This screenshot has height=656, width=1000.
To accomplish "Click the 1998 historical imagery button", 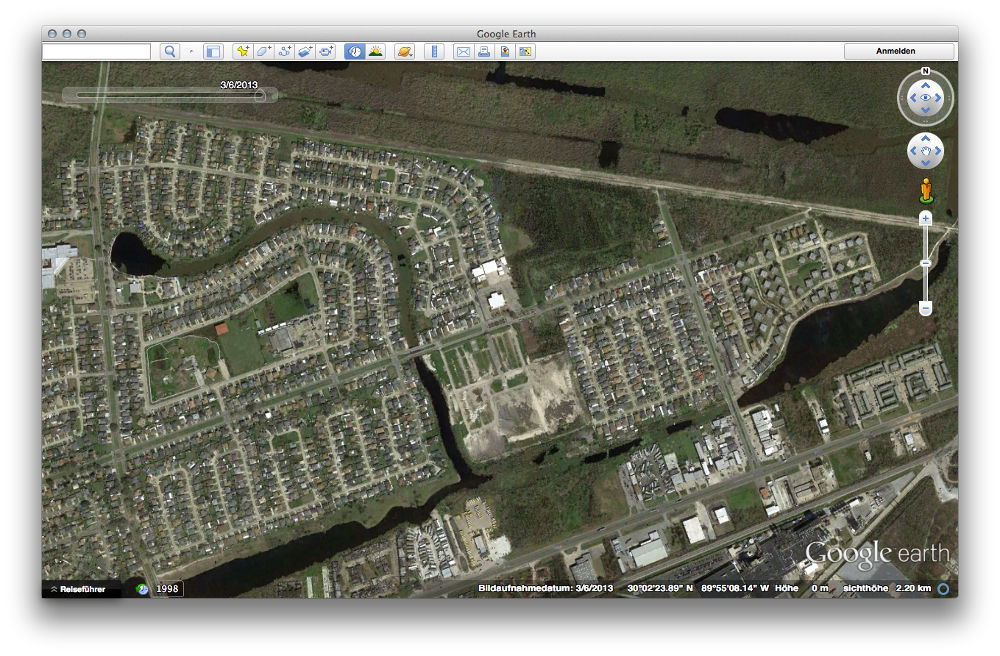I will click(167, 589).
